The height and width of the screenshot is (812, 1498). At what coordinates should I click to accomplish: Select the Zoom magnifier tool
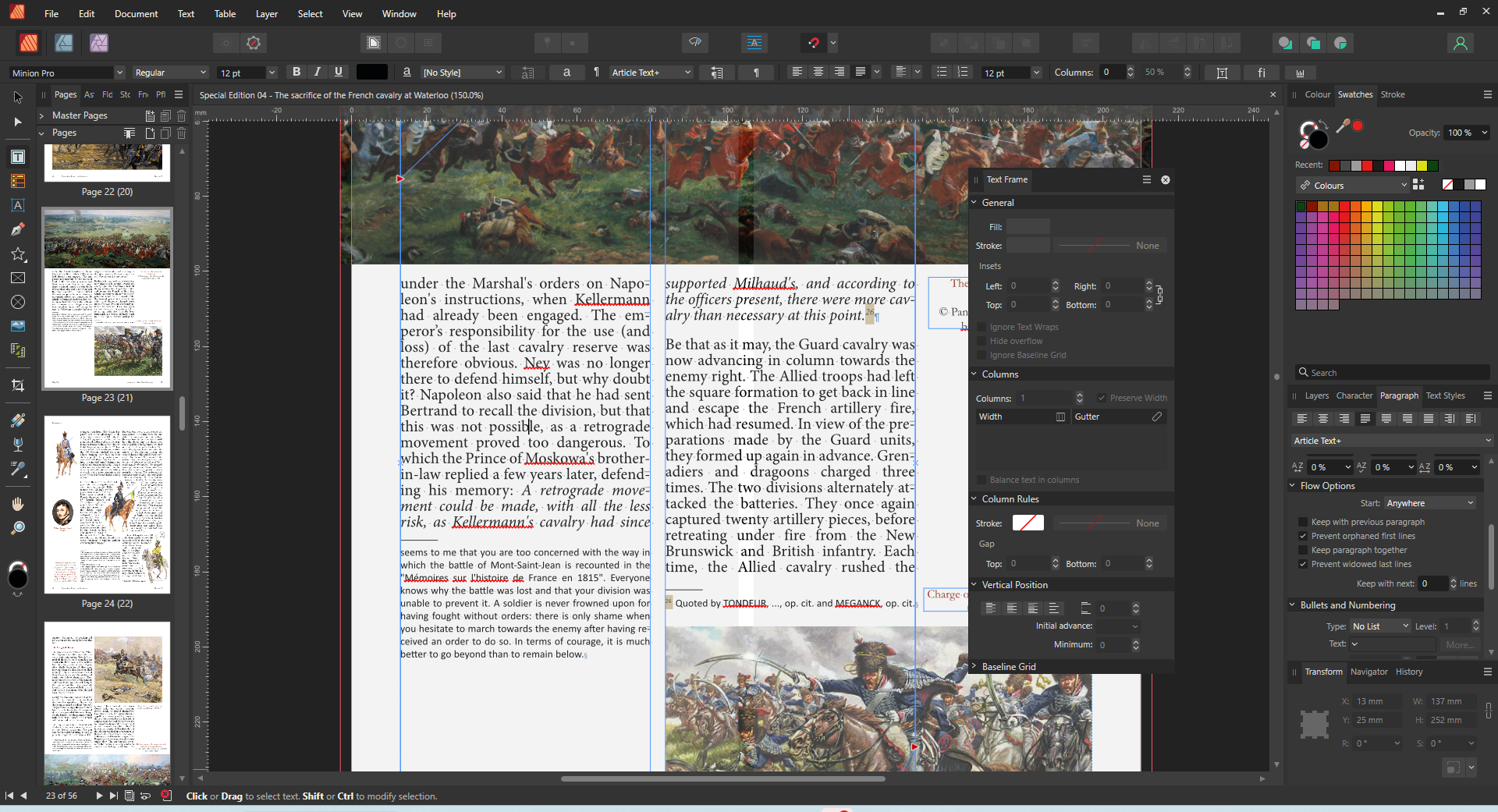(x=18, y=528)
